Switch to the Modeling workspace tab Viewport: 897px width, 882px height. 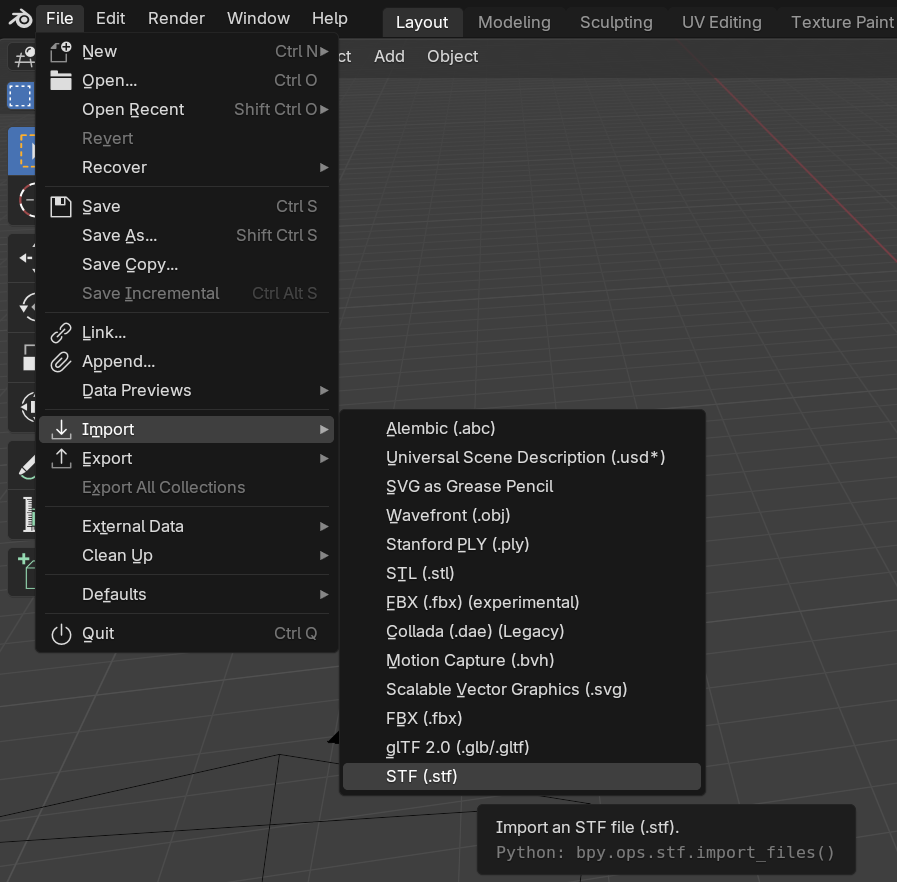point(514,22)
